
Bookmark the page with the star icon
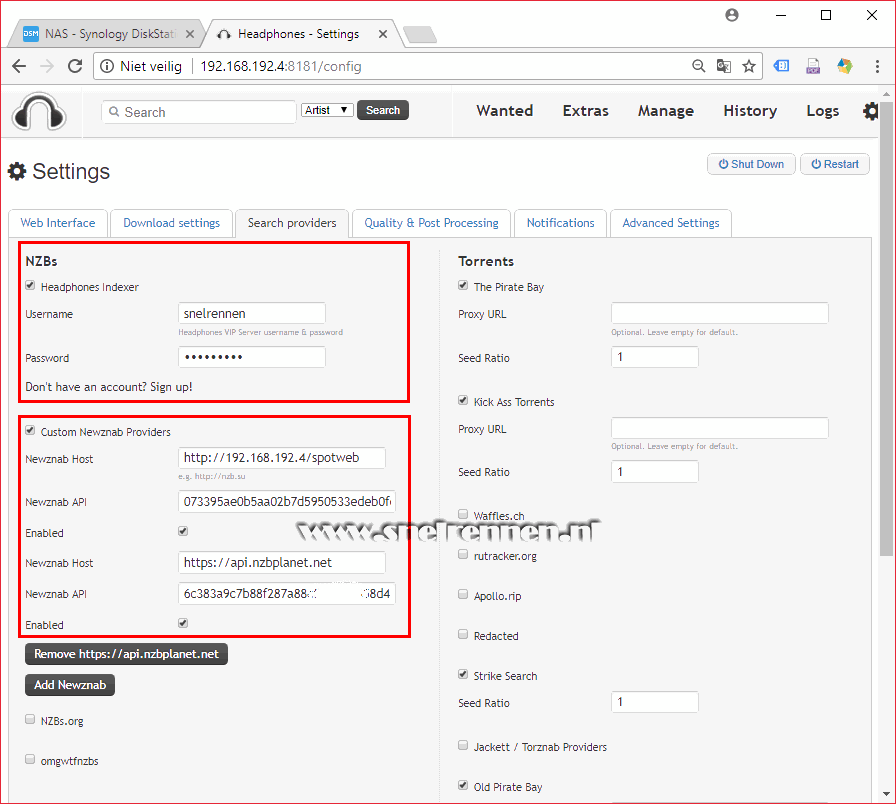click(x=749, y=66)
